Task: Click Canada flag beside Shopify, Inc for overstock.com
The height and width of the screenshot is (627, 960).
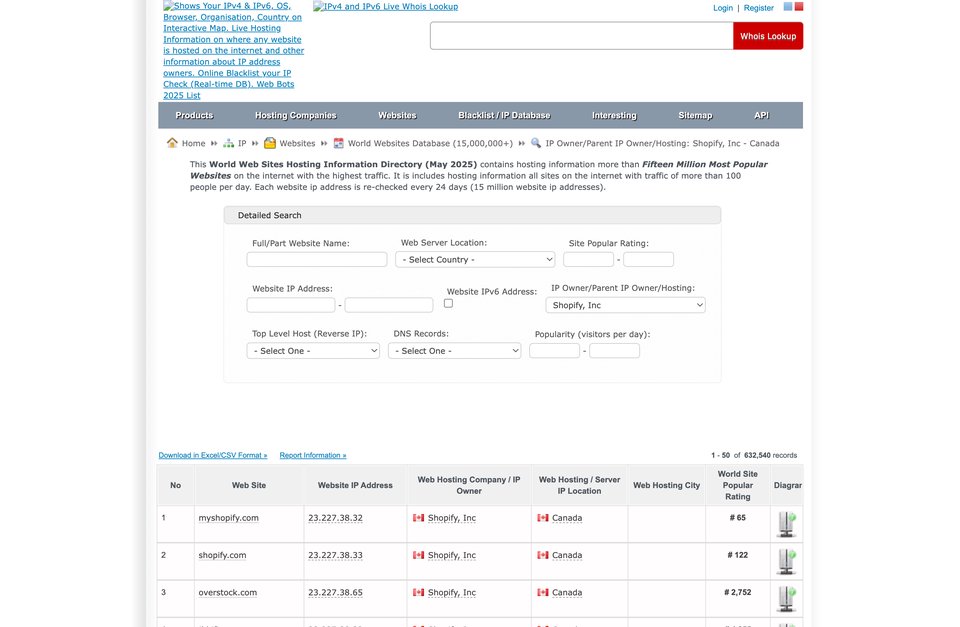Action: [x=419, y=593]
